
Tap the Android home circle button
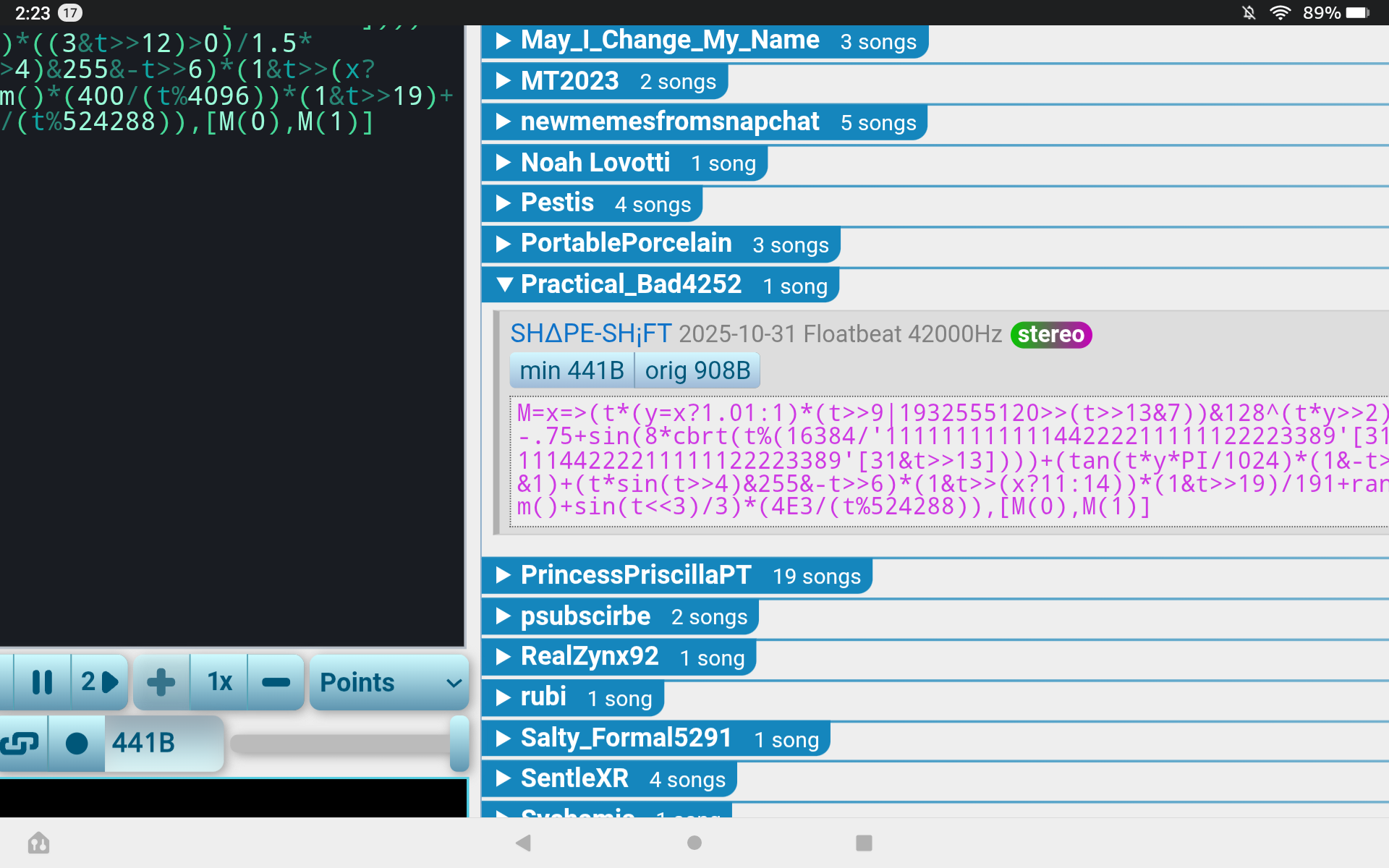(x=694, y=843)
